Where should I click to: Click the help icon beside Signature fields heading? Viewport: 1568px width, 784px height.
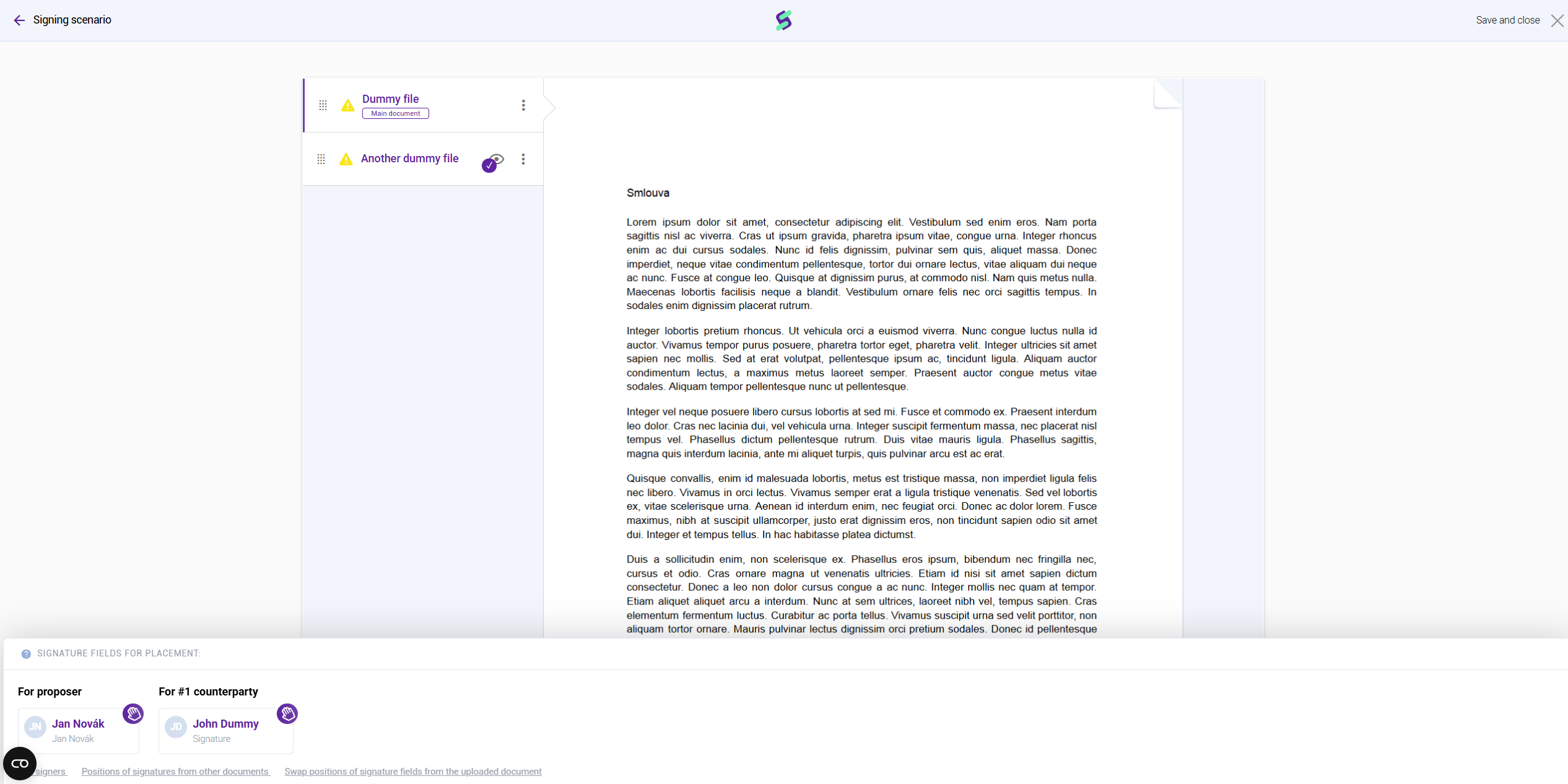(x=26, y=654)
